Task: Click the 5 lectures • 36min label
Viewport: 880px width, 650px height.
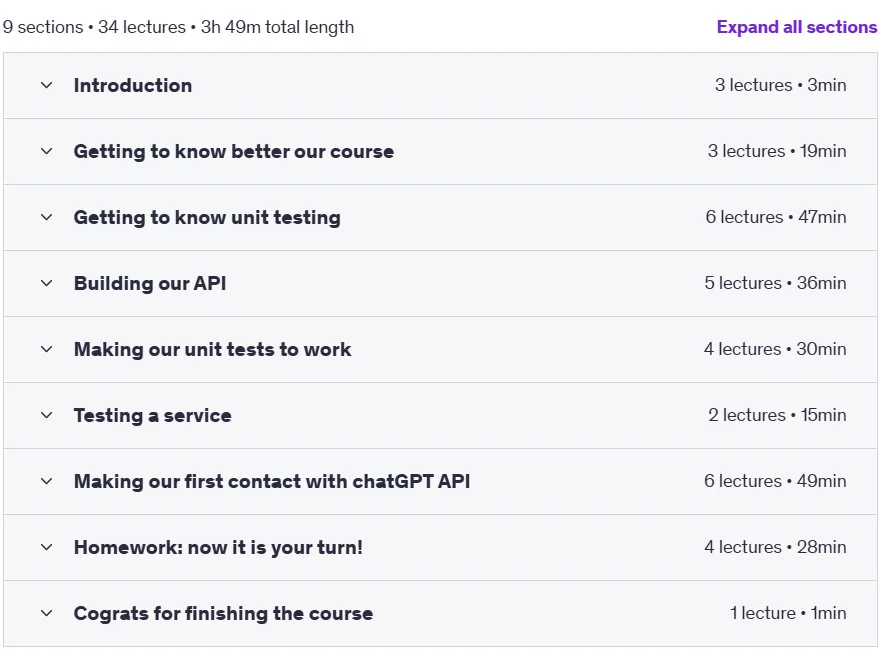Action: (x=775, y=283)
